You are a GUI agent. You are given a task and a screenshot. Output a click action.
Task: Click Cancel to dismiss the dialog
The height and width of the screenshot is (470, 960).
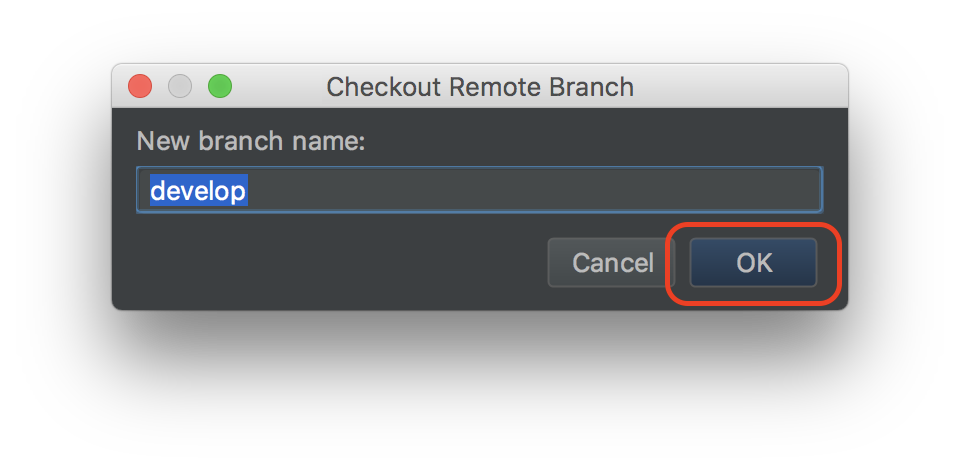(612, 263)
